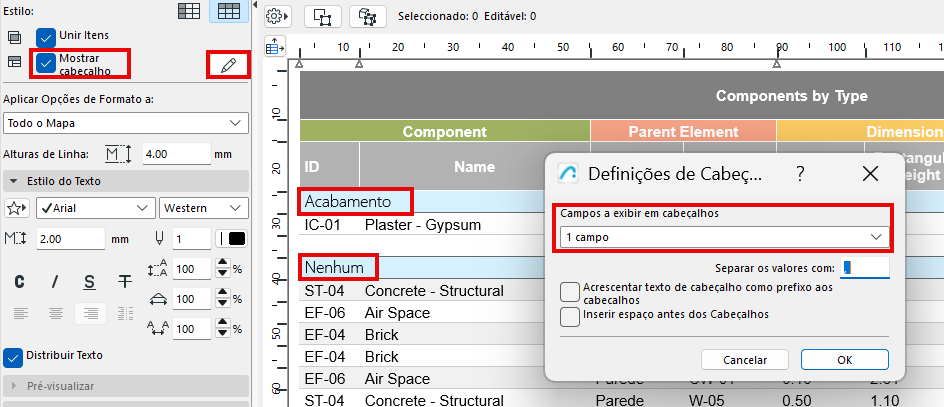Image resolution: width=944 pixels, height=407 pixels.
Task: Open the settings gear menu
Action: tap(277, 16)
